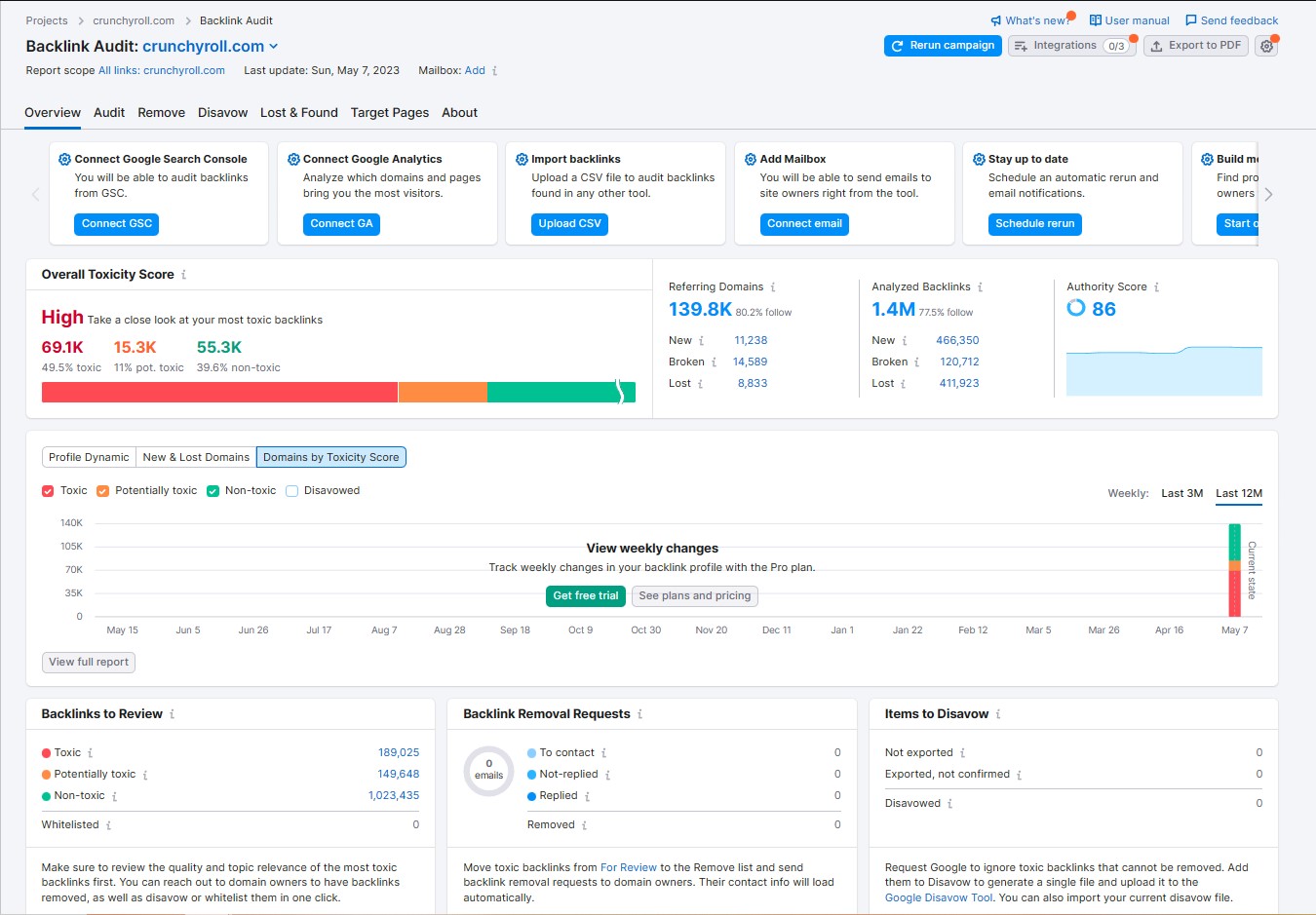The height and width of the screenshot is (915, 1316).
Task: Click the Rerun campaign button
Action: tap(943, 46)
